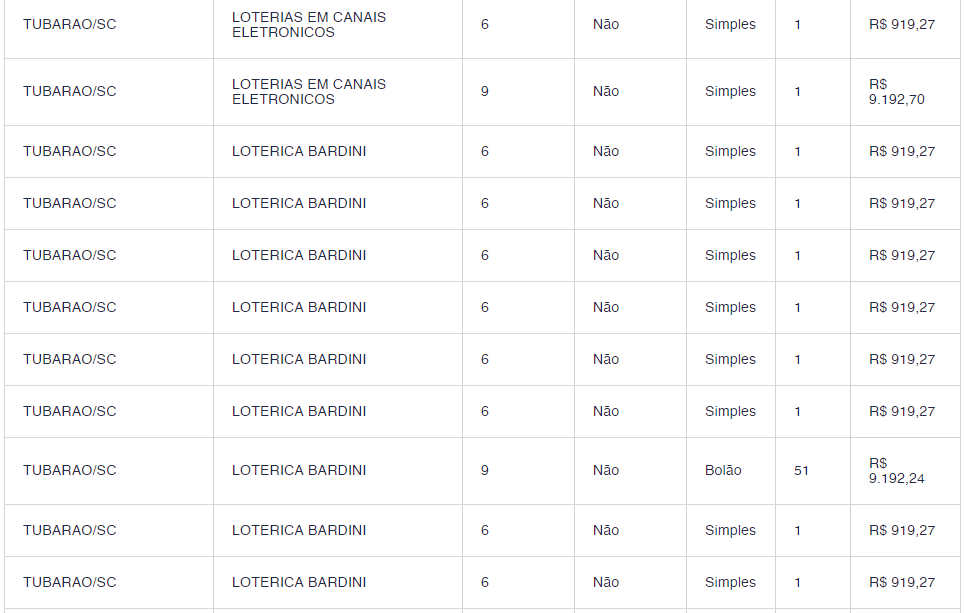Click LOTERIAS EM CANAIS ELETRONICOS in R$ 9.192,70 row
Viewport: 965px width, 613px height.
[309, 92]
